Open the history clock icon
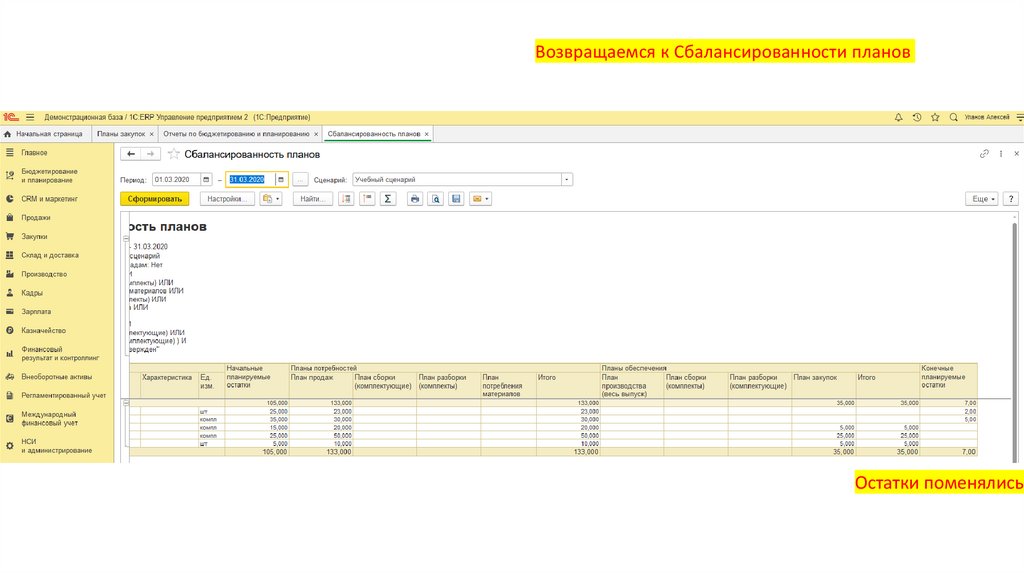The height and width of the screenshot is (574, 1024). pos(917,117)
